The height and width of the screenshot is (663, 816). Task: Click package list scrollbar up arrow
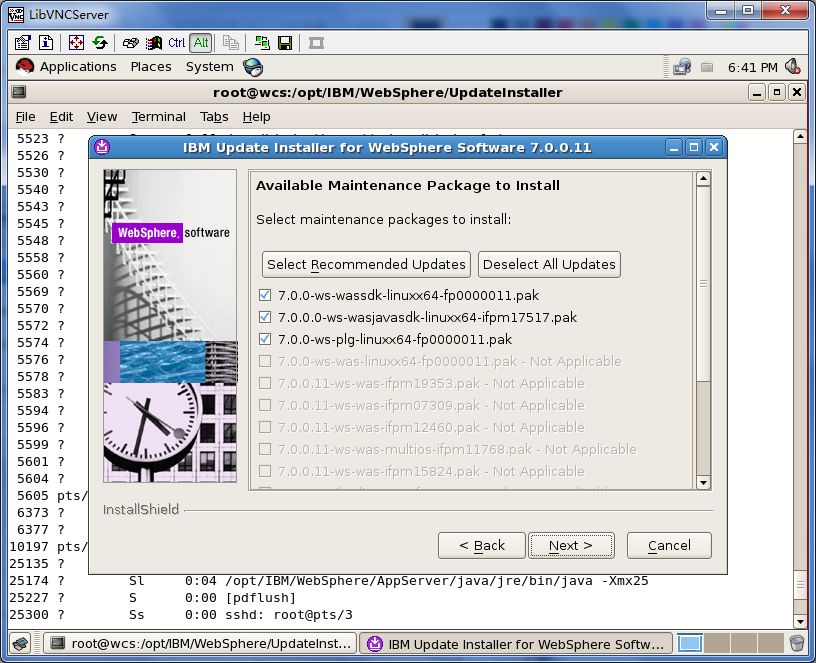click(703, 179)
